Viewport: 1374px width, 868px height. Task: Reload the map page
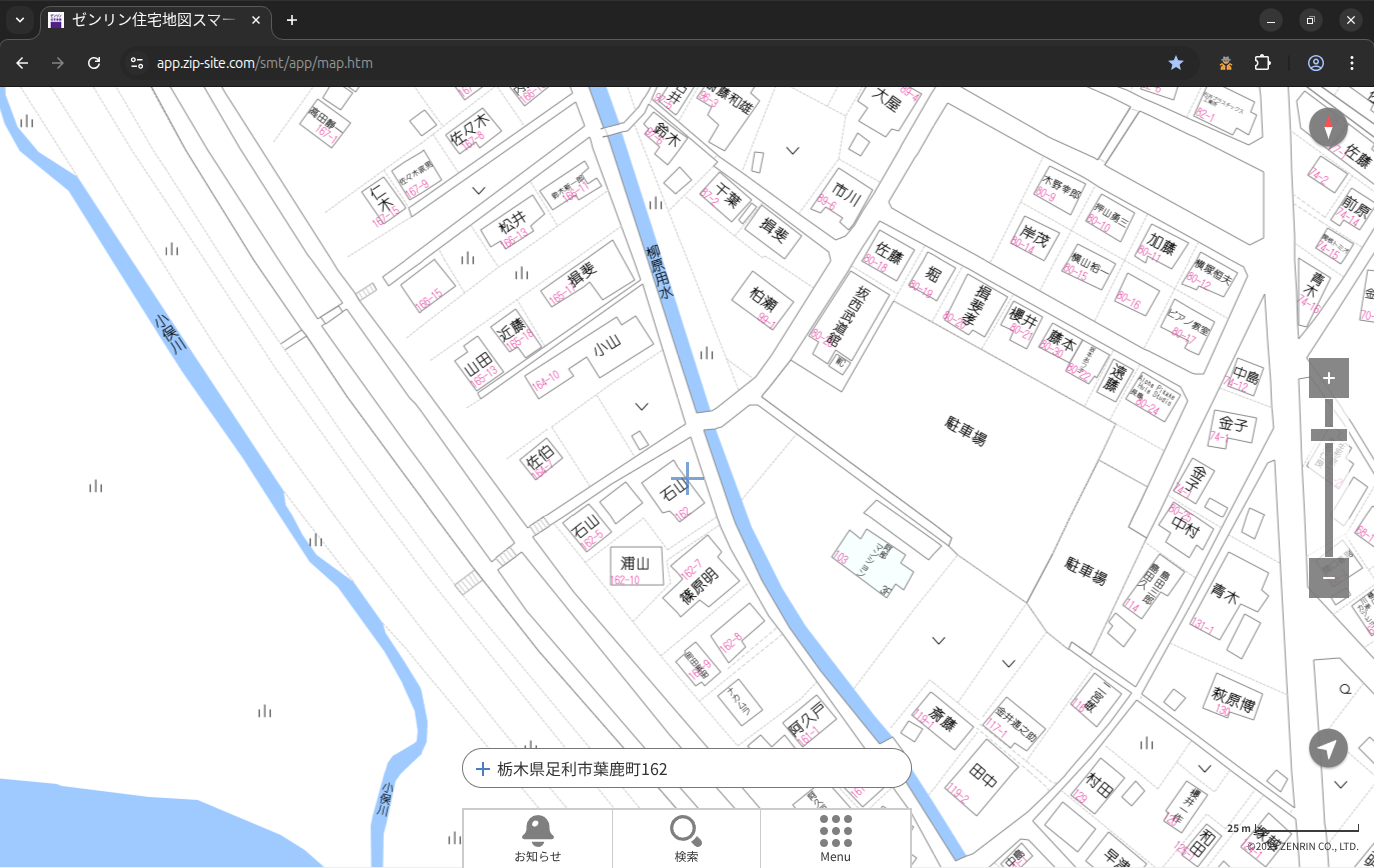[94, 63]
